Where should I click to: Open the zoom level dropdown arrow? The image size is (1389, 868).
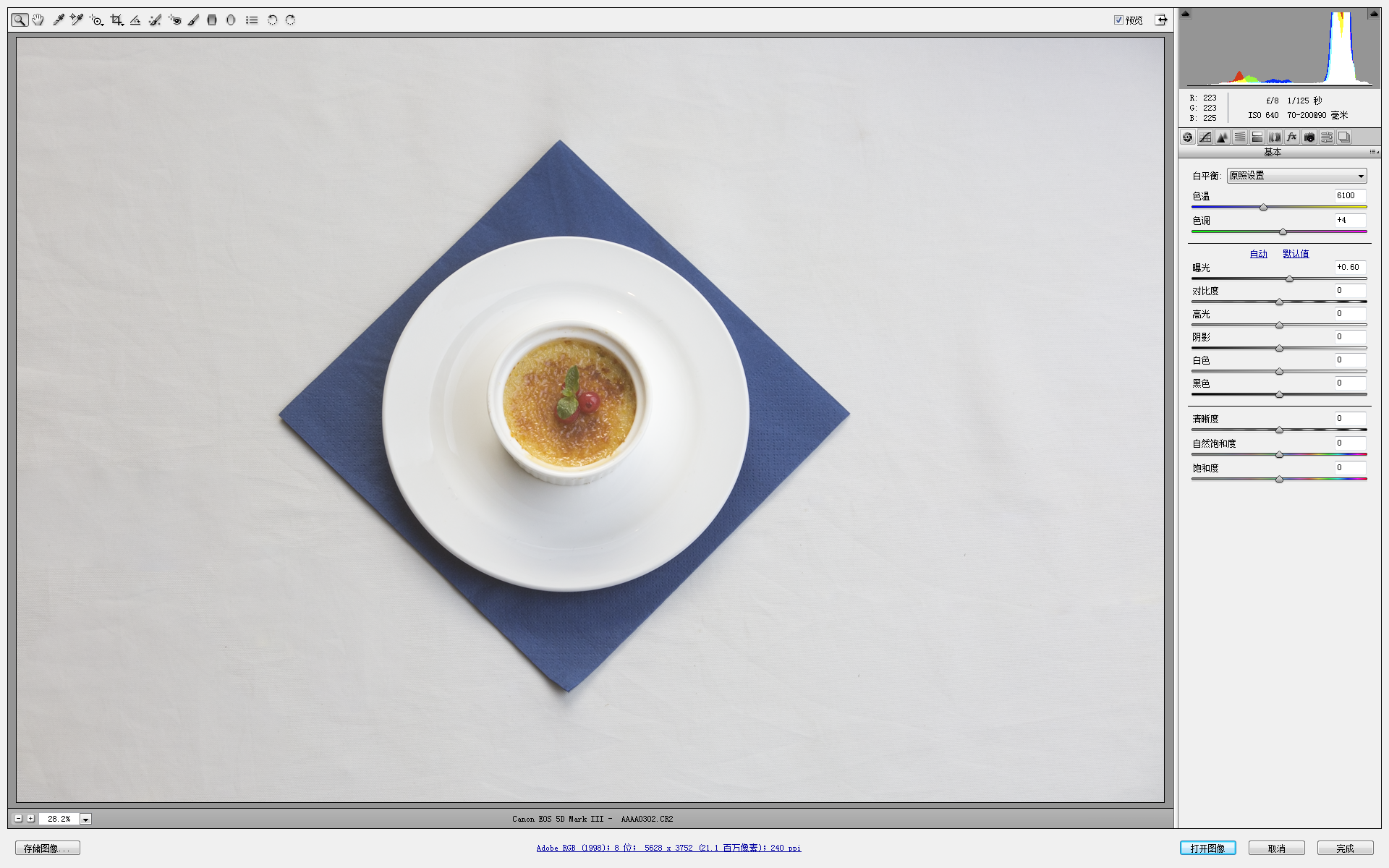point(85,819)
